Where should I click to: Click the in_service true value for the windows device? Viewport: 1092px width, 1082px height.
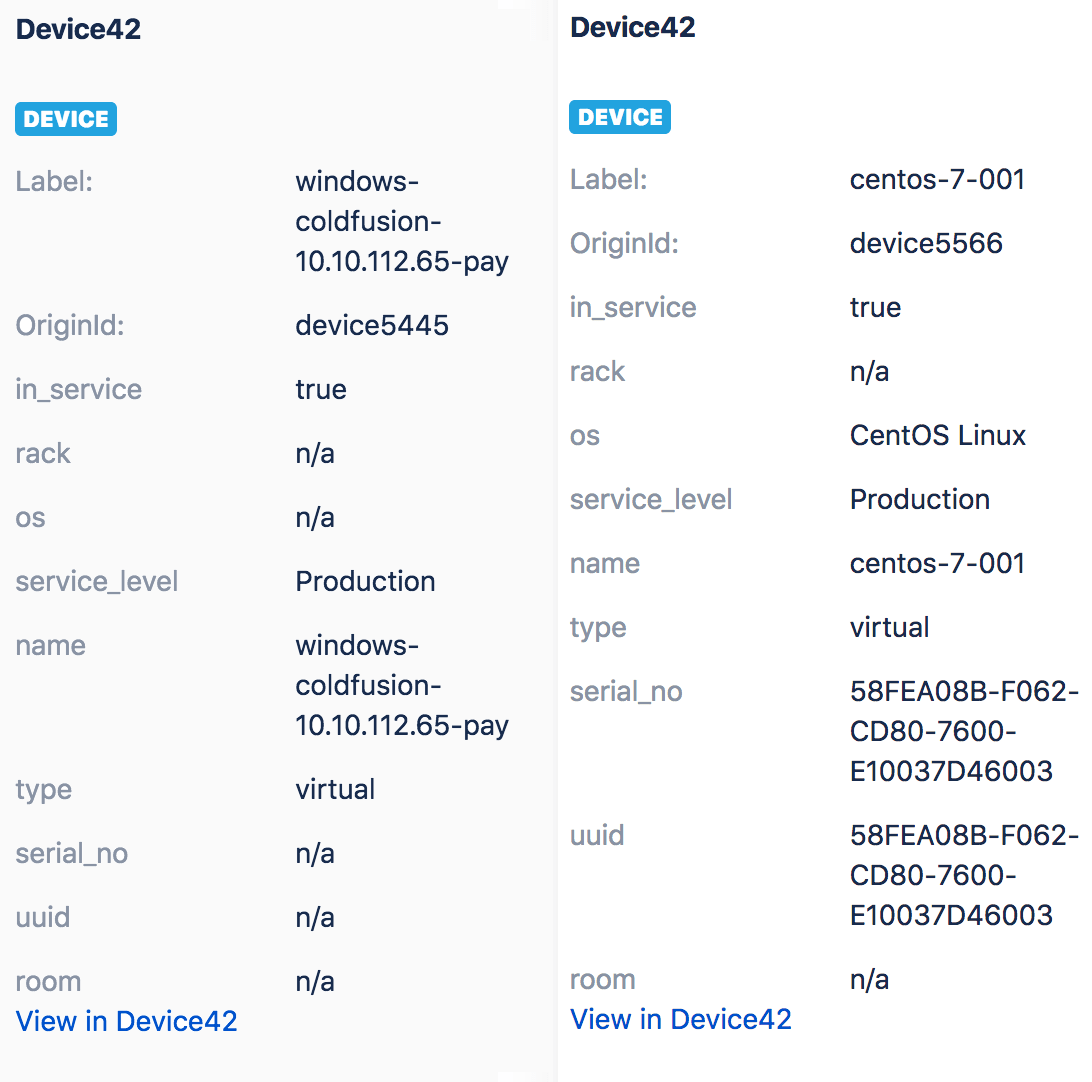point(320,389)
